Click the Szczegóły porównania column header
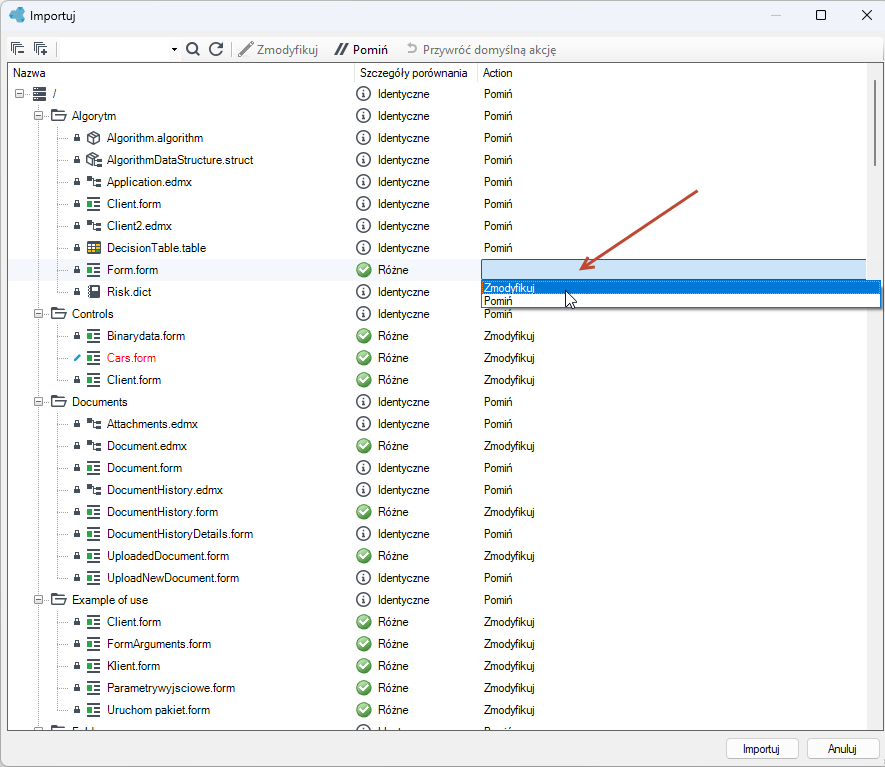 (x=416, y=73)
